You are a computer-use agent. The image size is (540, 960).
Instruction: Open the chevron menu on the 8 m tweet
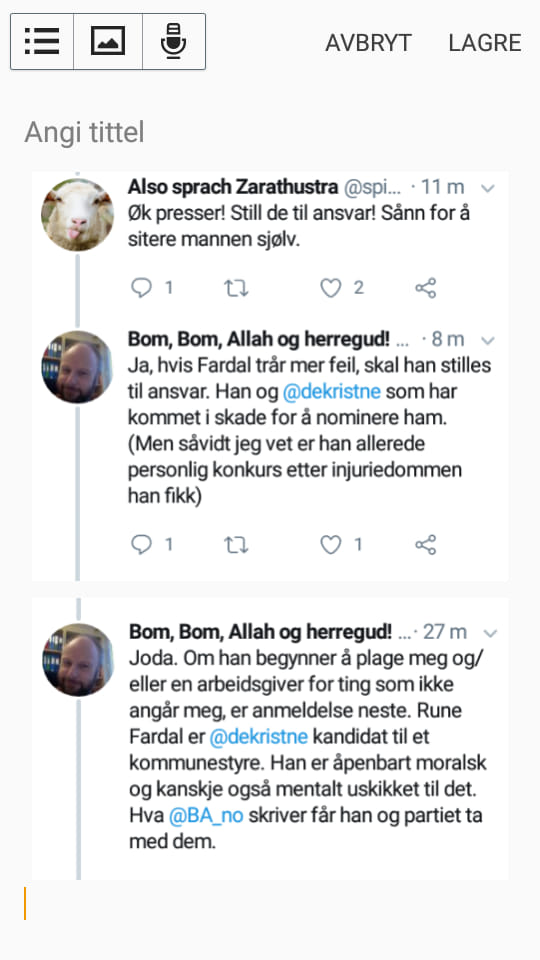pyautogui.click(x=488, y=340)
